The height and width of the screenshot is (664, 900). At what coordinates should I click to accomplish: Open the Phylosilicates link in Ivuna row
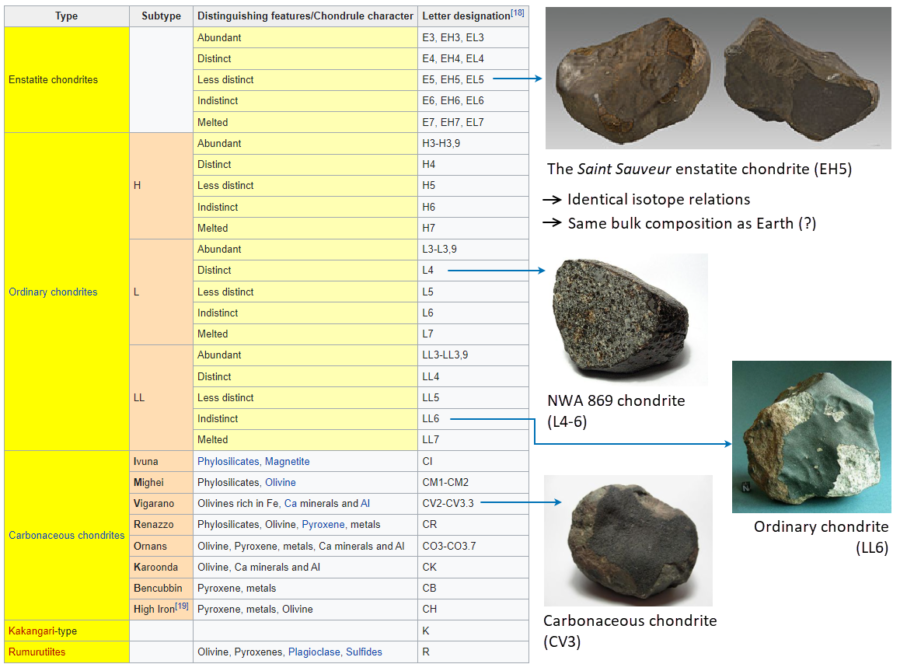pyautogui.click(x=227, y=461)
